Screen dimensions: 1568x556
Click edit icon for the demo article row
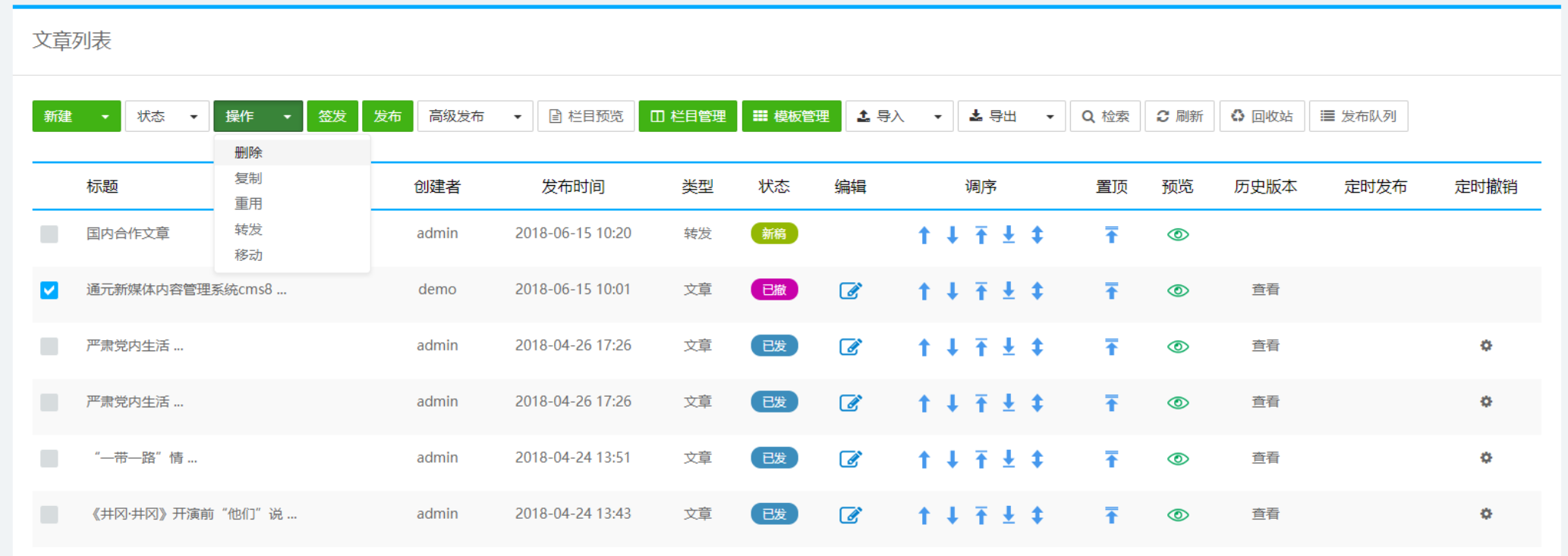point(850,291)
